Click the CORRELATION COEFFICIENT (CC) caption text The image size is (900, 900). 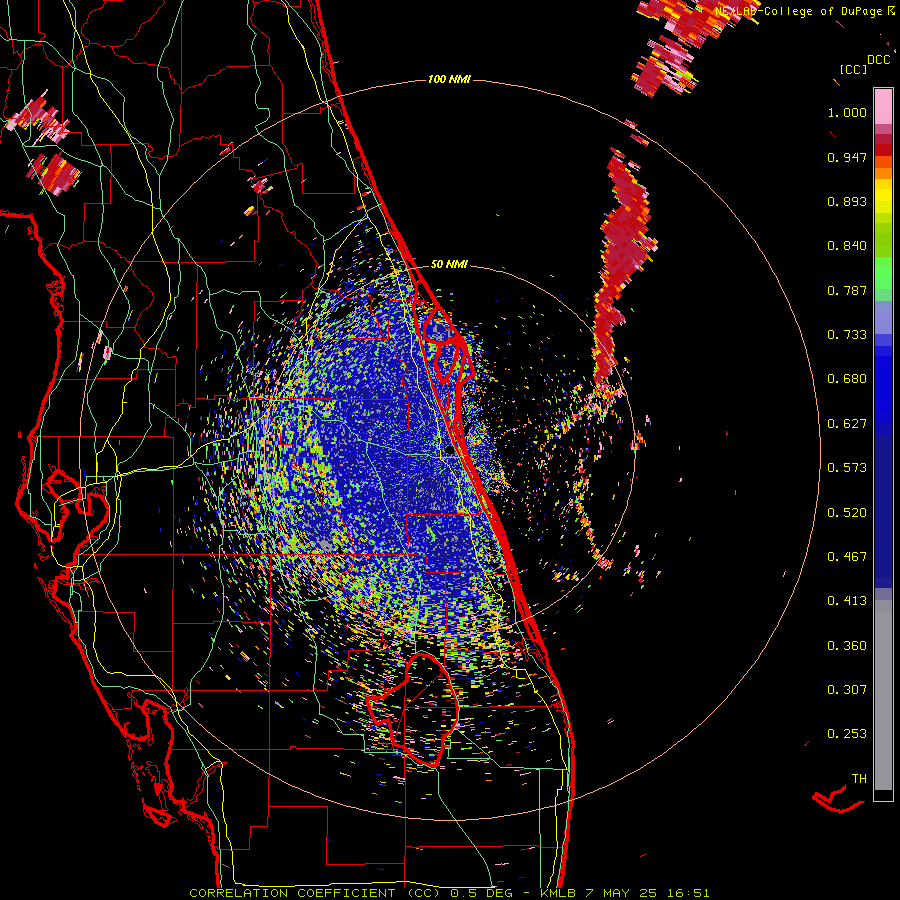coord(315,893)
